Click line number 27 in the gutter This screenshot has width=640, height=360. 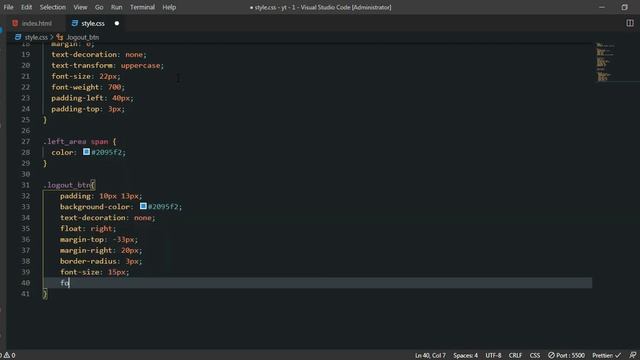pos(25,141)
